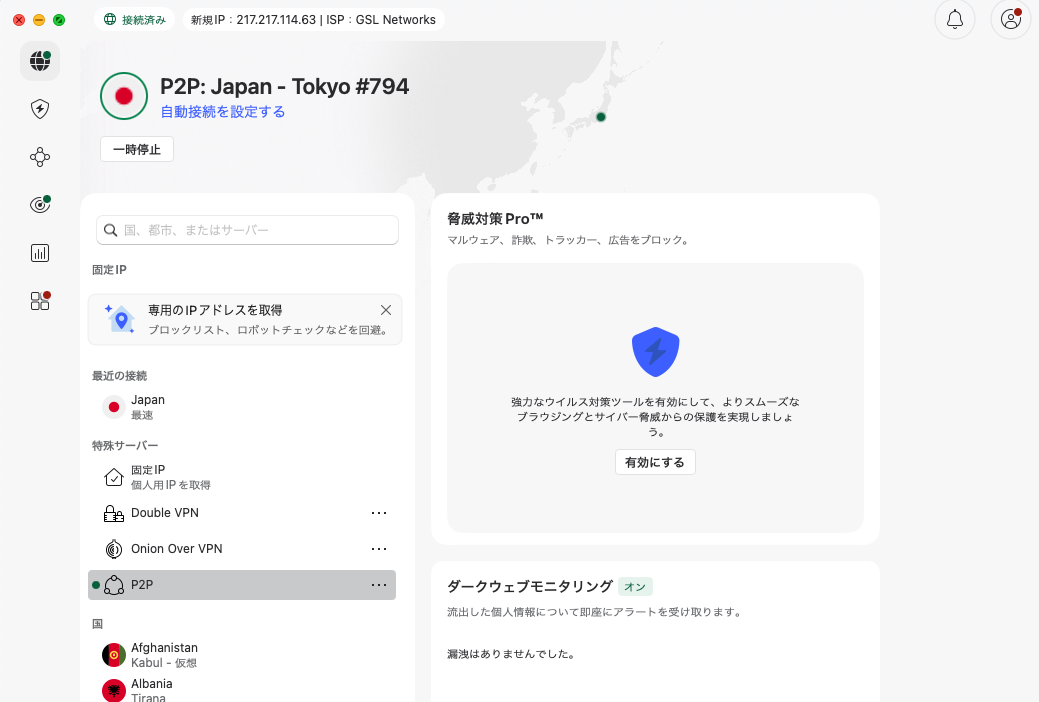Image resolution: width=1039 pixels, height=702 pixels.
Task: Click the 自動接続を設定する link
Action: click(223, 112)
